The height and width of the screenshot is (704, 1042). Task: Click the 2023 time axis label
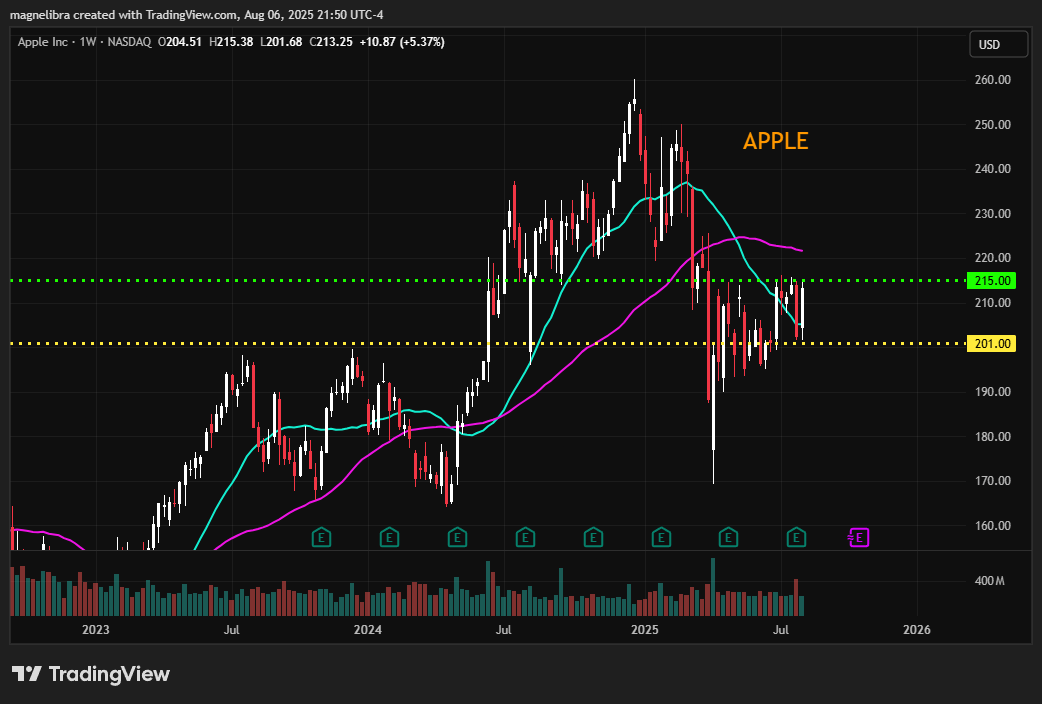(95, 630)
